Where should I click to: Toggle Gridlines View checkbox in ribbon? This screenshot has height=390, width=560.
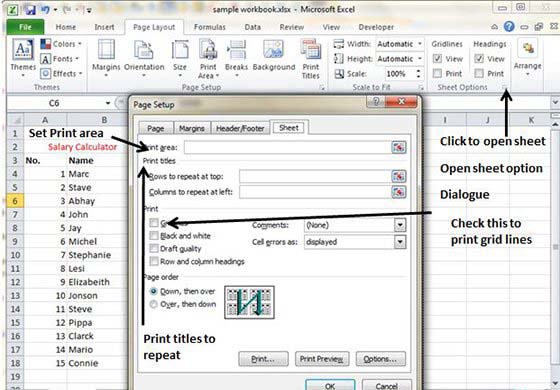pyautogui.click(x=438, y=59)
